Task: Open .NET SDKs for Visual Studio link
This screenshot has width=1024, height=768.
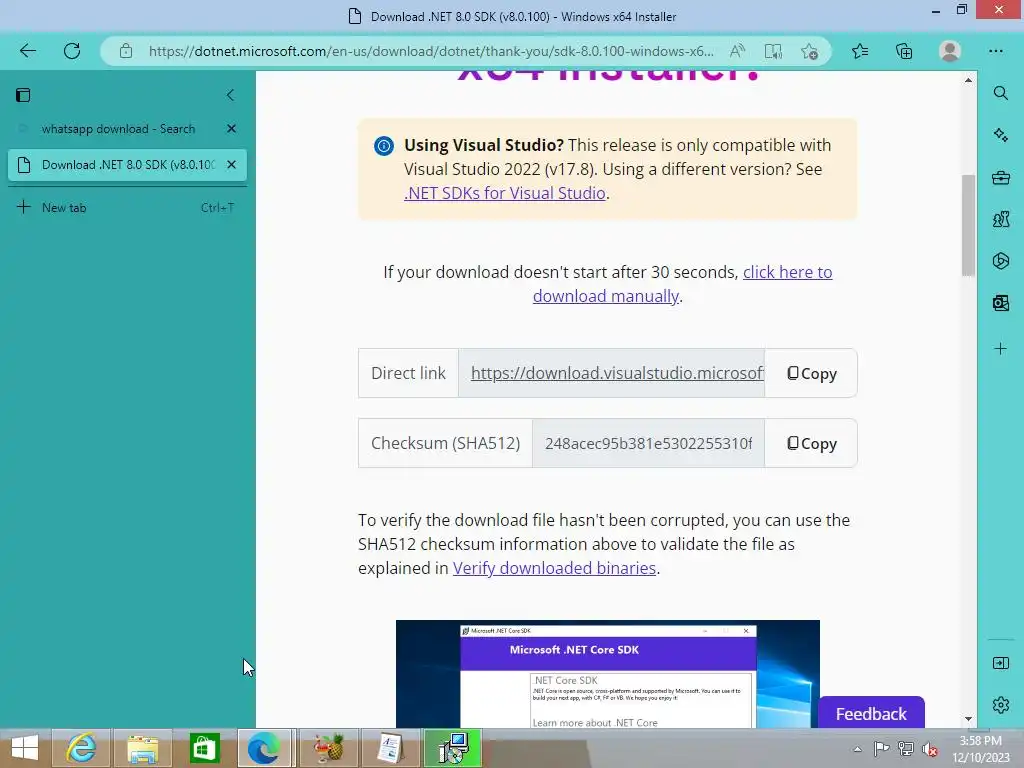Action: 504,193
